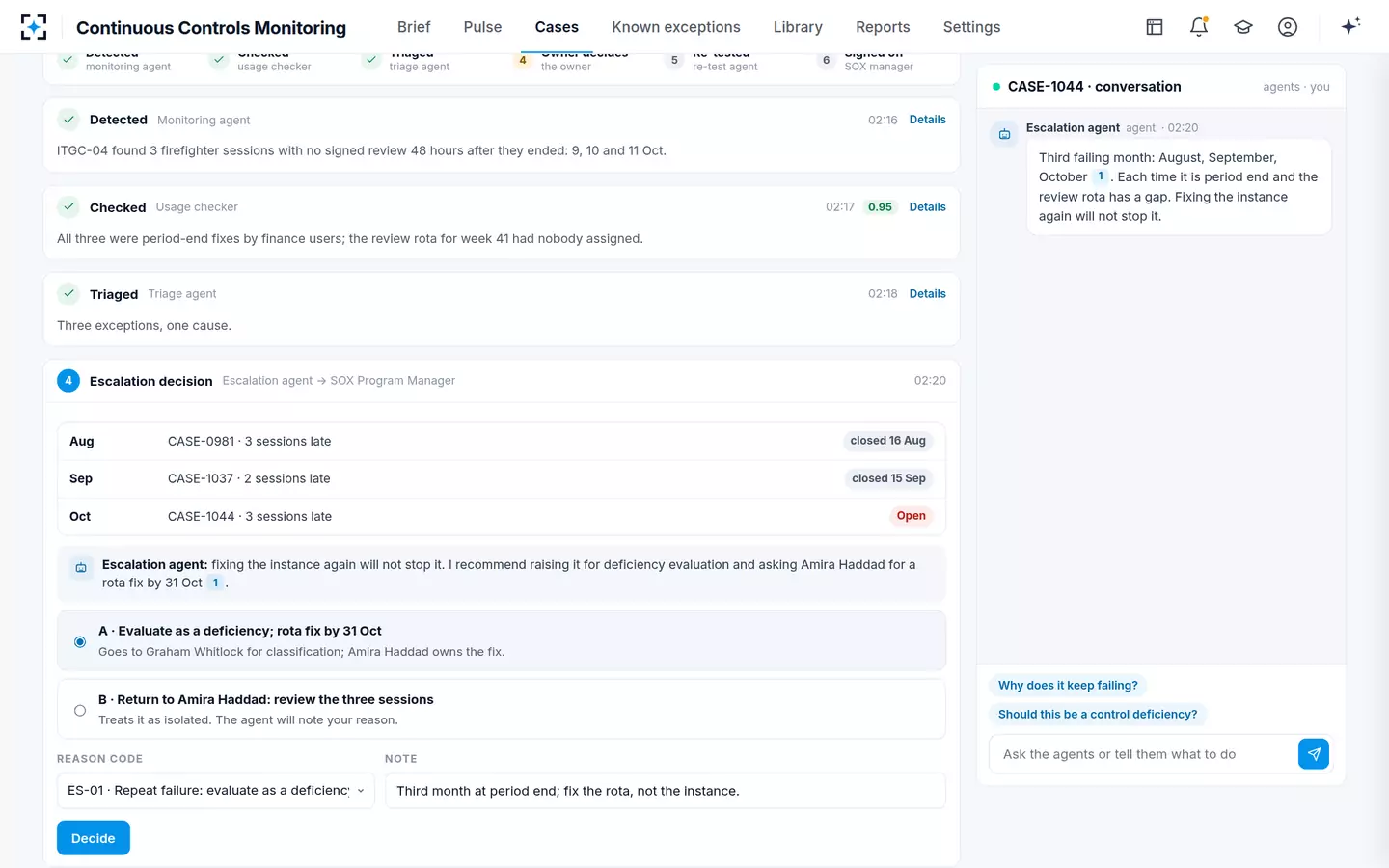Click the check icon beside Checked
The width and height of the screenshot is (1389, 868).
68,207
